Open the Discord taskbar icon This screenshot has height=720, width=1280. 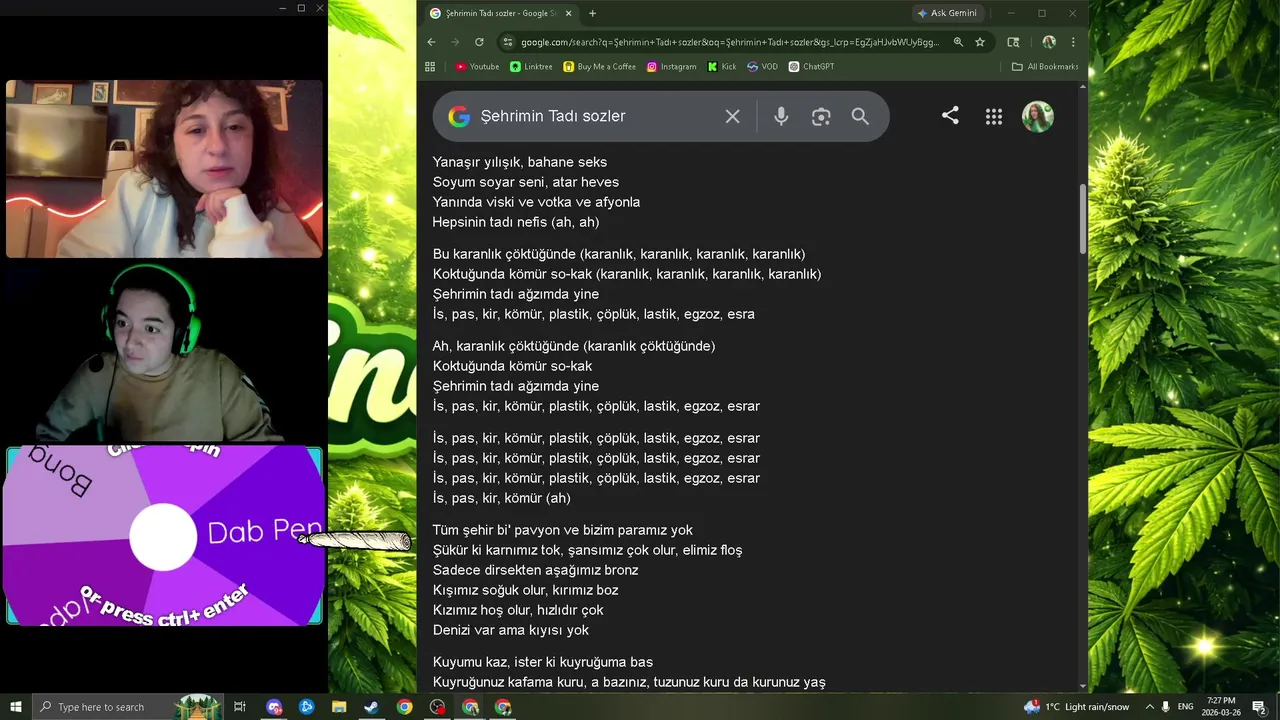274,707
